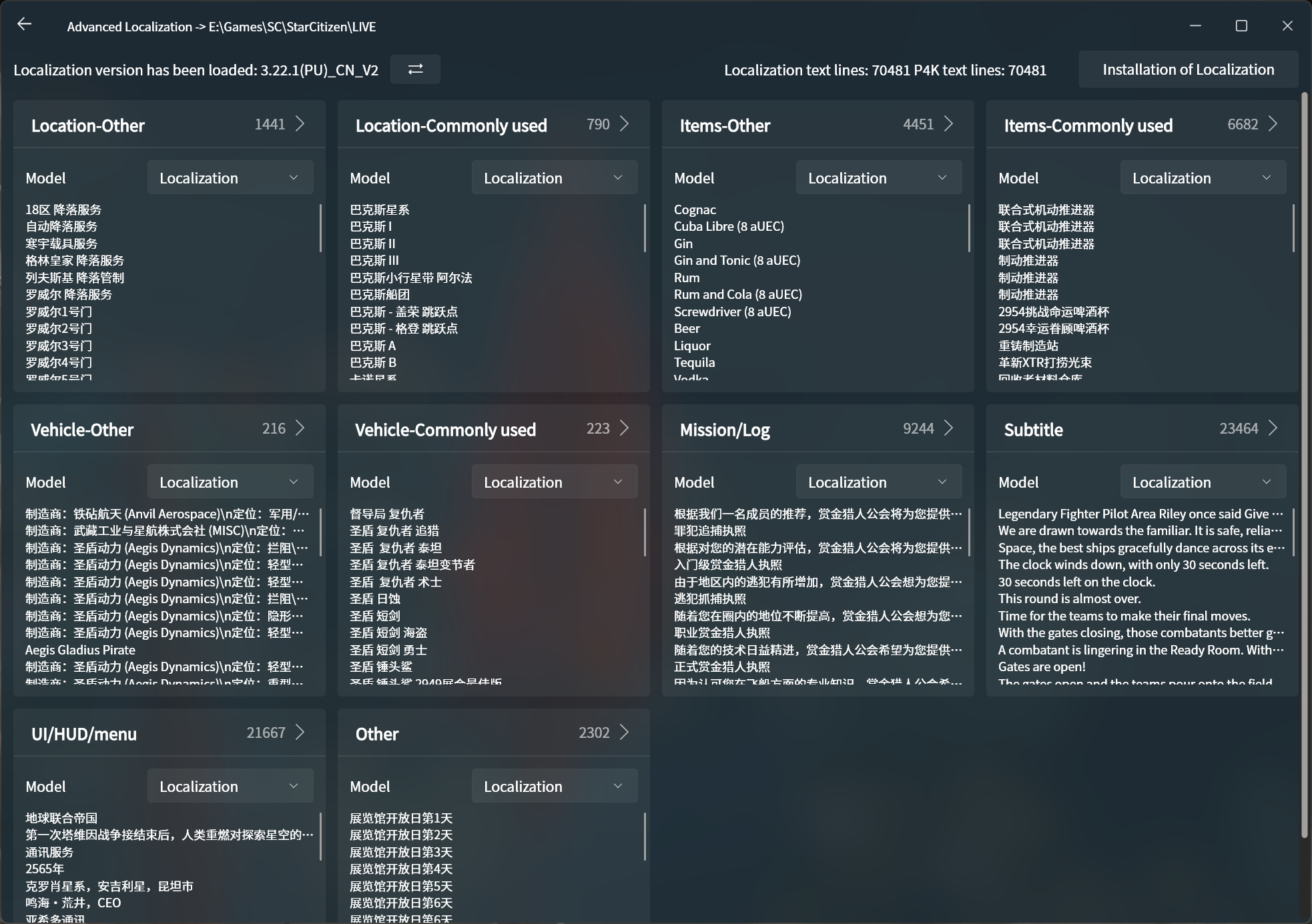
Task: Click Location-Other list scrollbar
Action: (x=320, y=227)
